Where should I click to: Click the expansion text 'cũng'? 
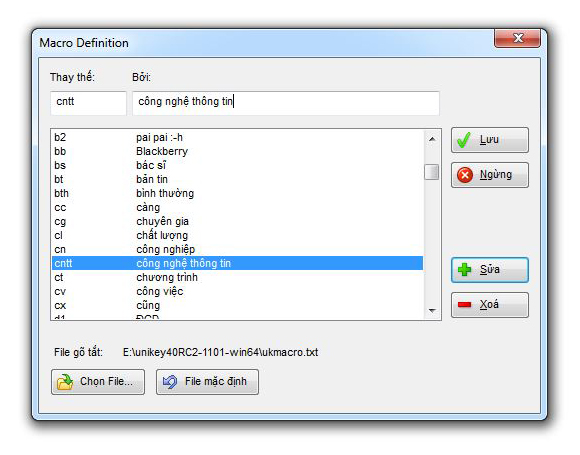(x=148, y=306)
